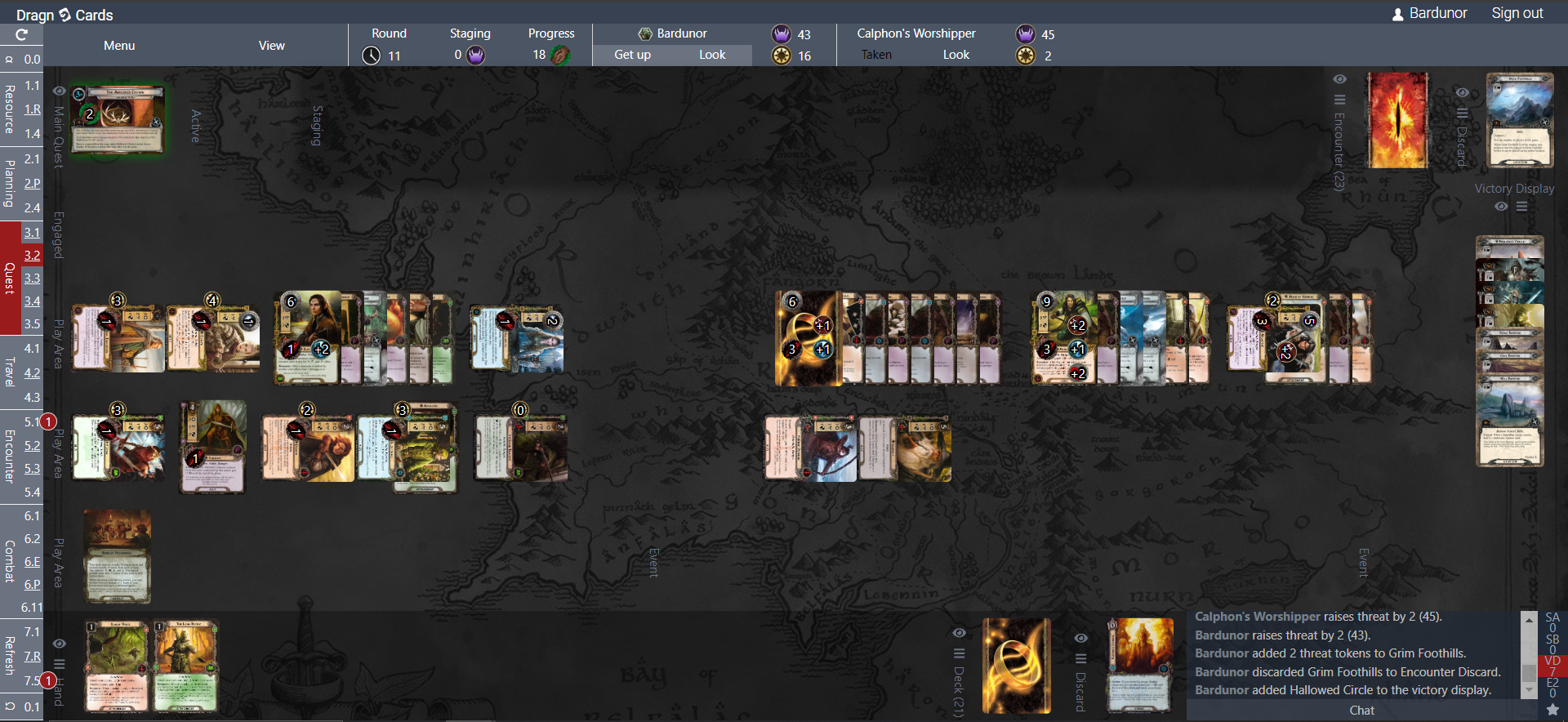Image resolution: width=1568 pixels, height=722 pixels.
Task: Click Calphon's Worshipper willpower icon showing 2
Action: click(1026, 56)
